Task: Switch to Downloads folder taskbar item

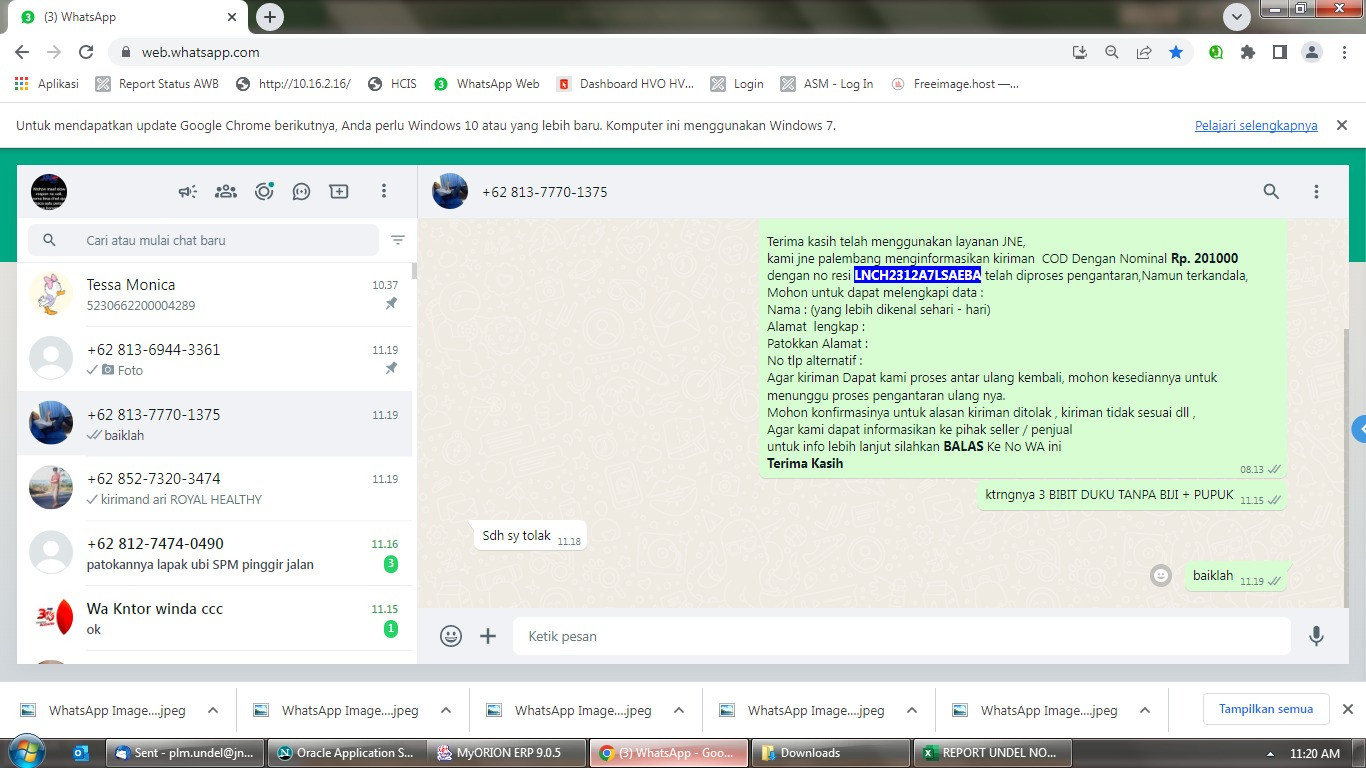Action: pos(831,753)
